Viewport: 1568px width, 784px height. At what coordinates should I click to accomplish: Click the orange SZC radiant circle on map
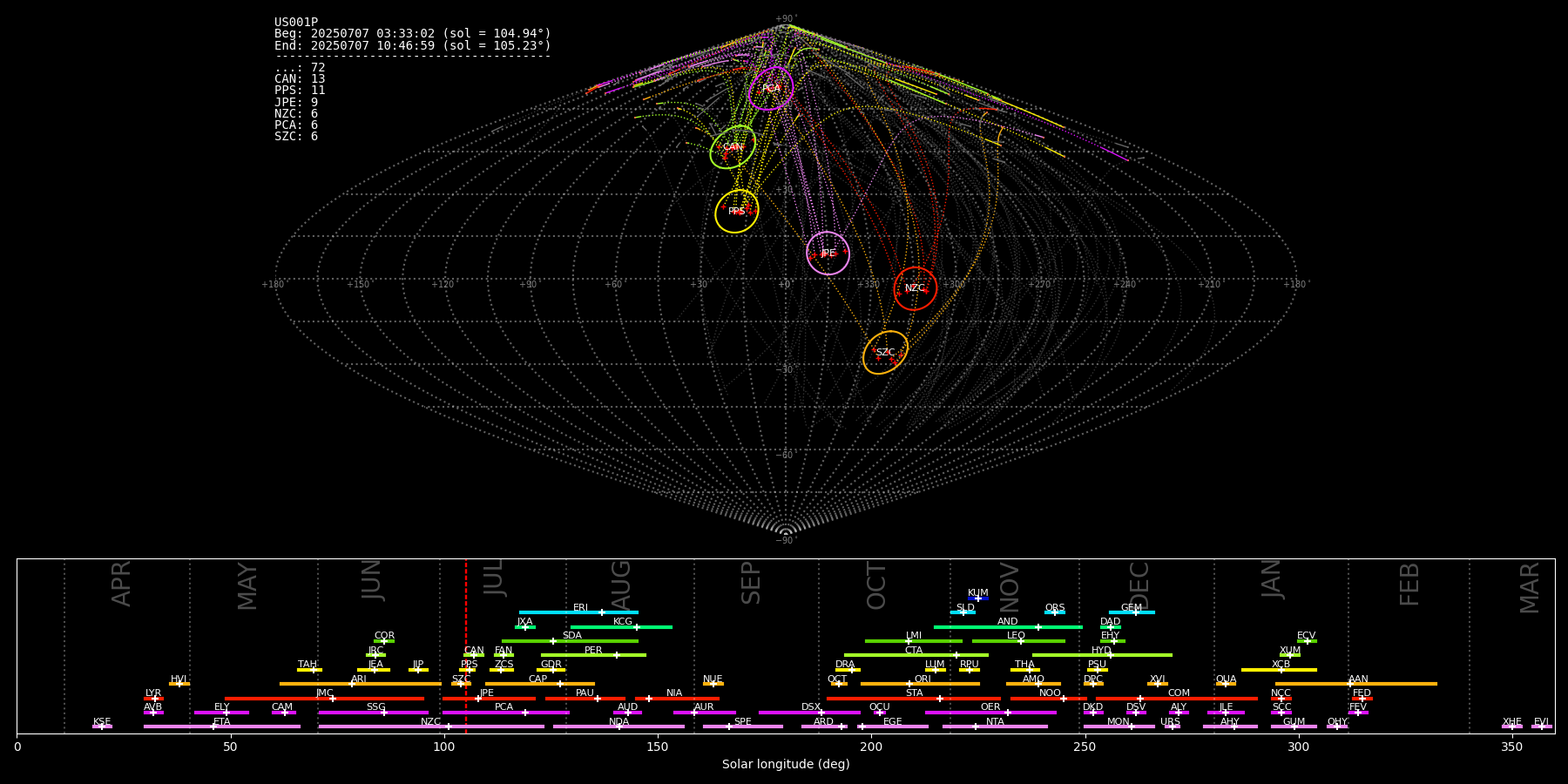coord(885,353)
